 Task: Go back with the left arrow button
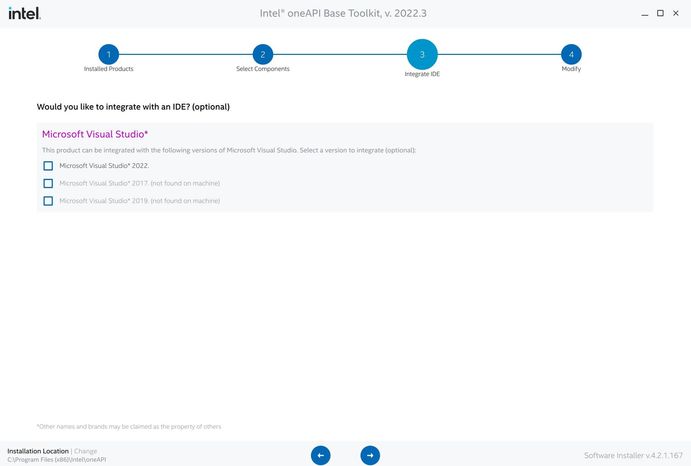pyautogui.click(x=320, y=455)
